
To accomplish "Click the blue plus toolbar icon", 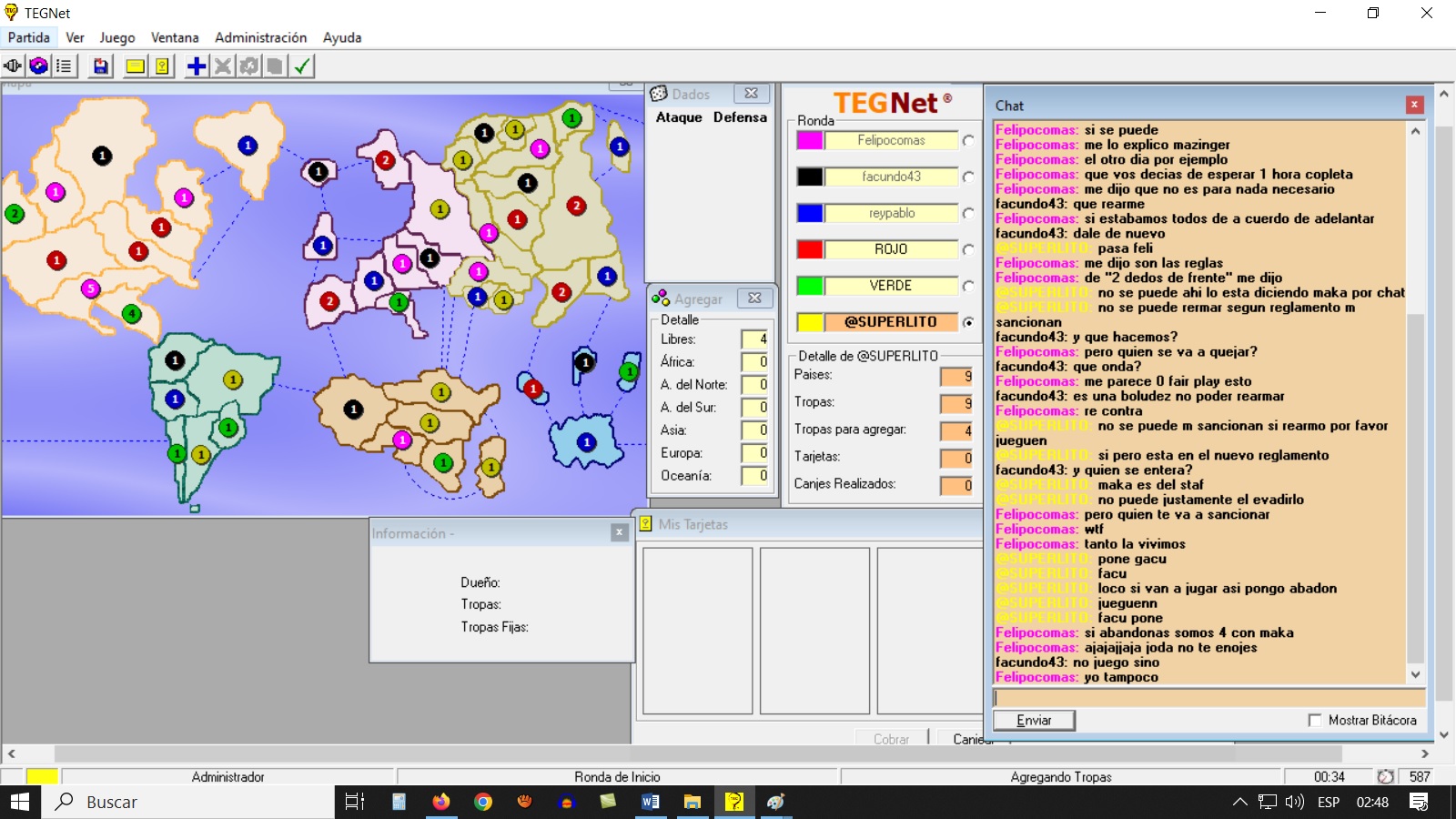I will point(196,66).
